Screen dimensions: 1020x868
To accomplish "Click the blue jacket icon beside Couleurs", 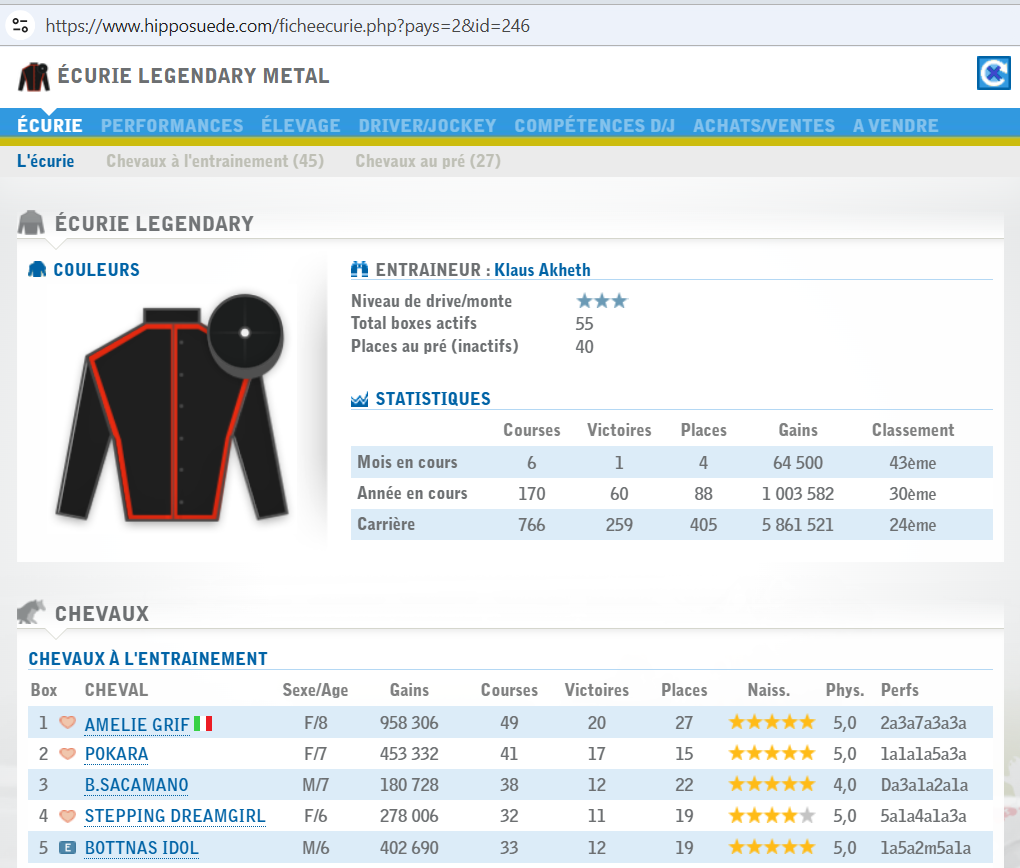I will point(37,269).
